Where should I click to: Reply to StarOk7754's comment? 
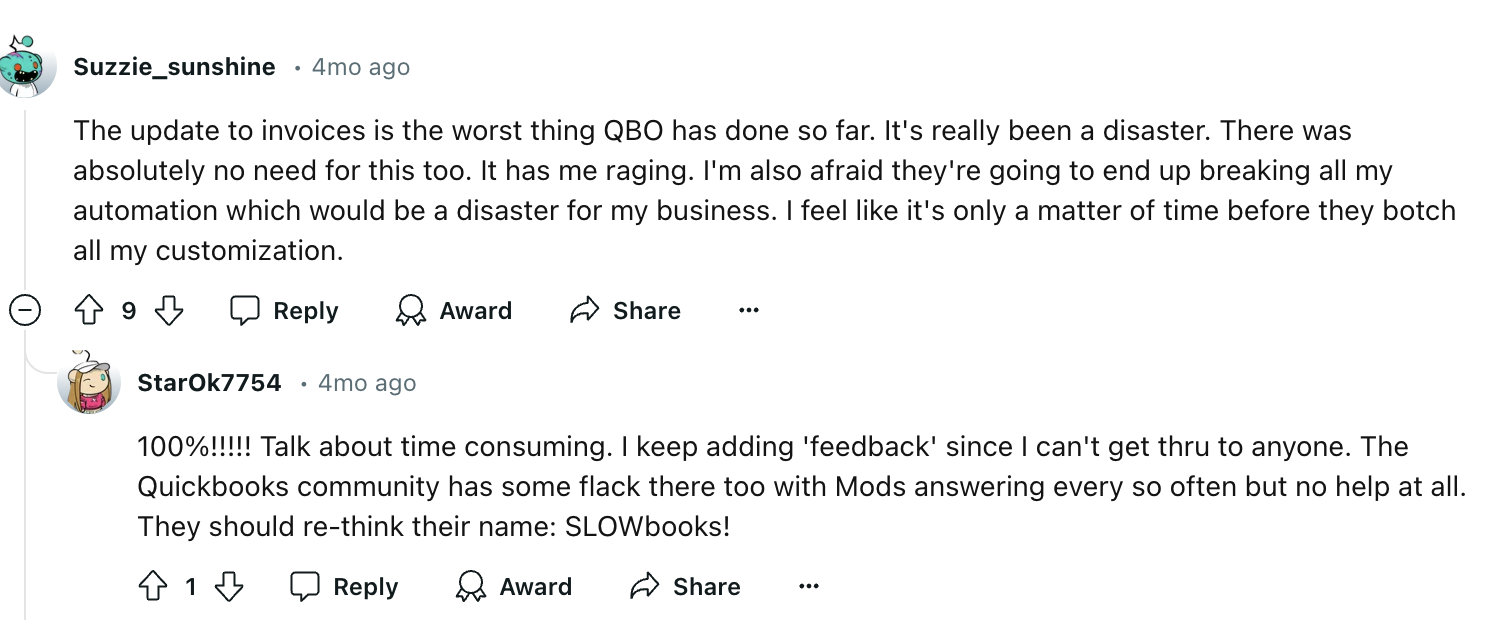pyautogui.click(x=345, y=587)
